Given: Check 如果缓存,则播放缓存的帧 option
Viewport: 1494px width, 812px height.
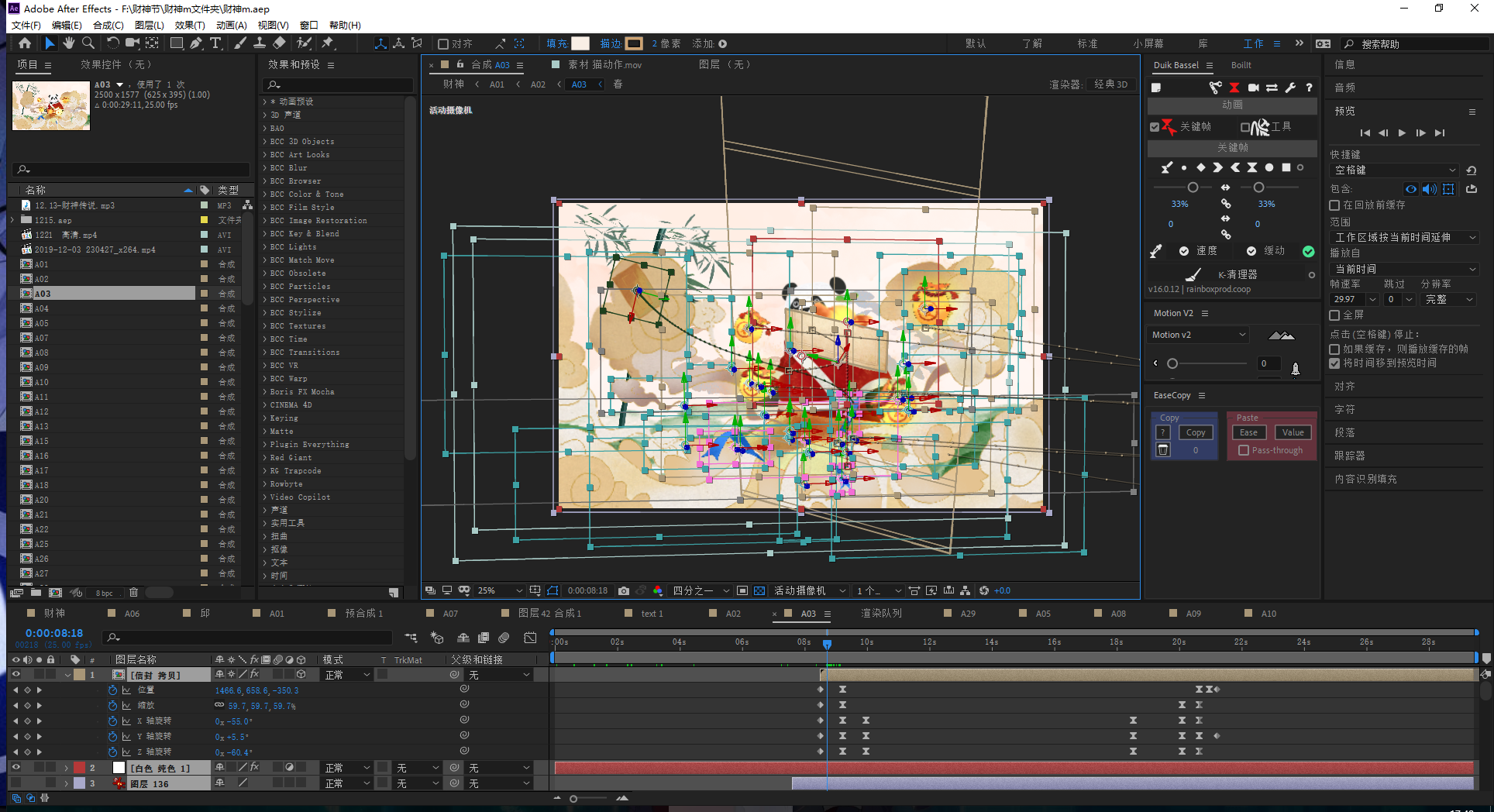Looking at the screenshot, I should [x=1334, y=349].
